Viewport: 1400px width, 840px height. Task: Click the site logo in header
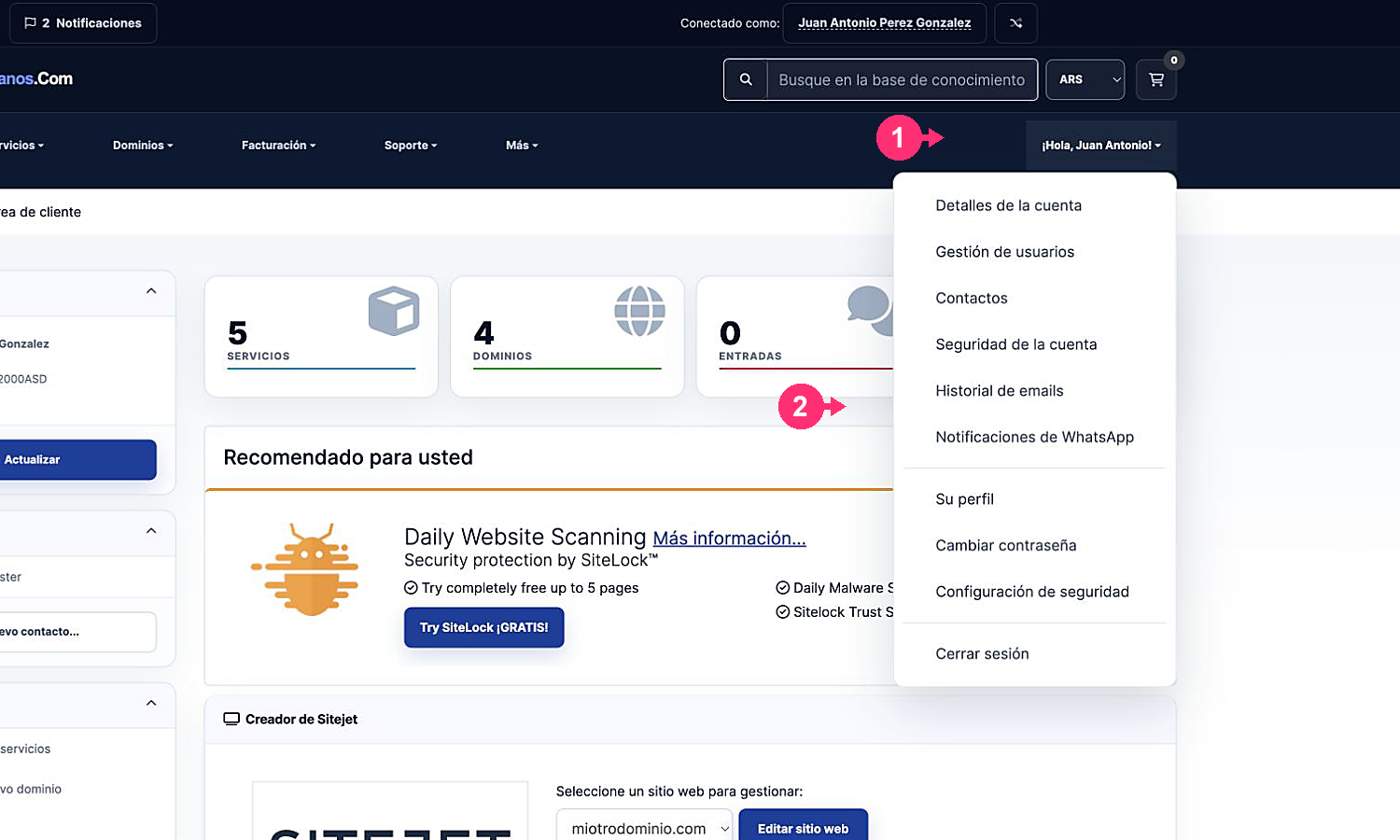tap(36, 79)
